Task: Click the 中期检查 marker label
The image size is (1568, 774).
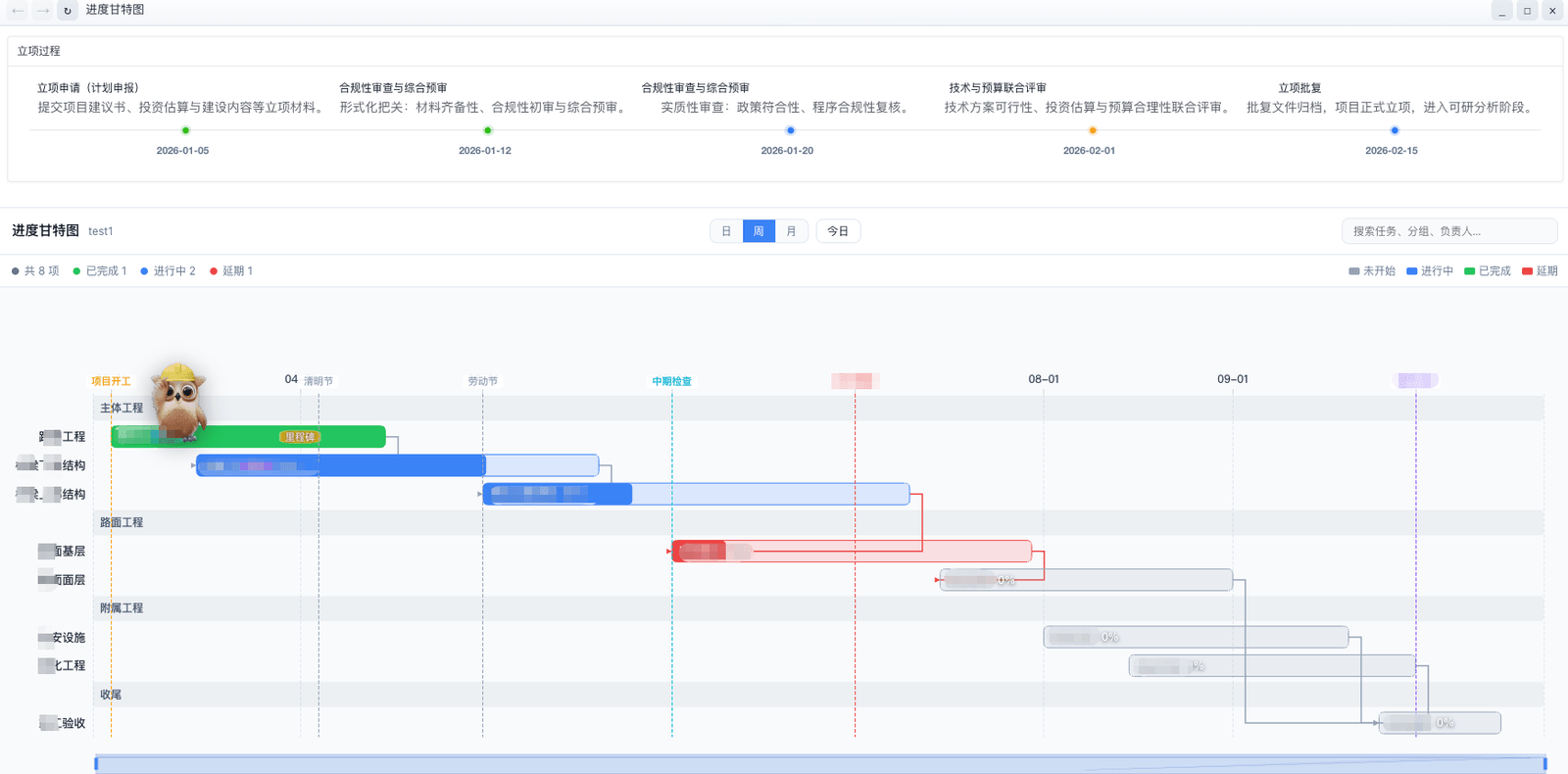Action: (672, 381)
